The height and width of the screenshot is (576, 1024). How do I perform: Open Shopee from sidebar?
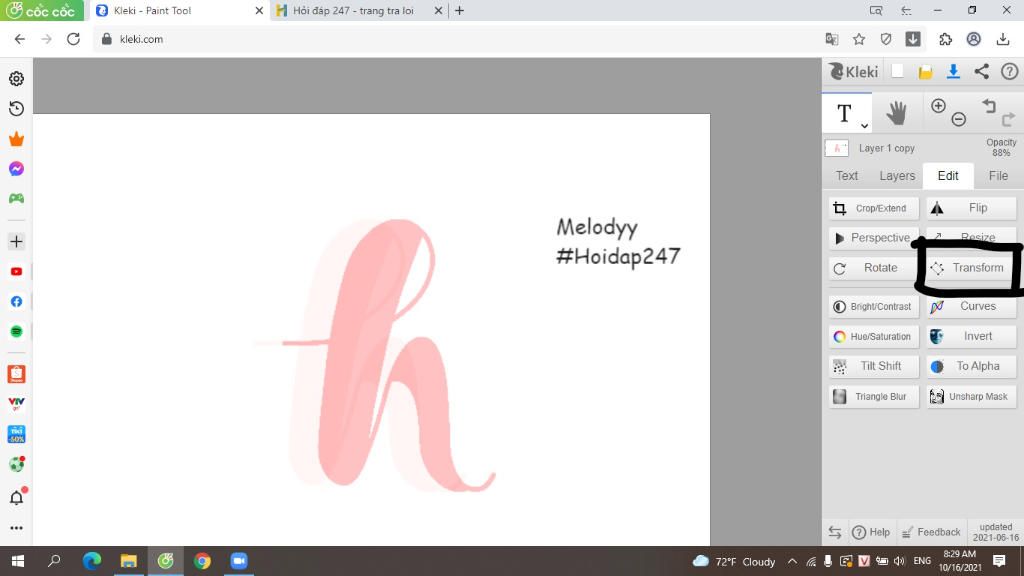click(x=16, y=374)
